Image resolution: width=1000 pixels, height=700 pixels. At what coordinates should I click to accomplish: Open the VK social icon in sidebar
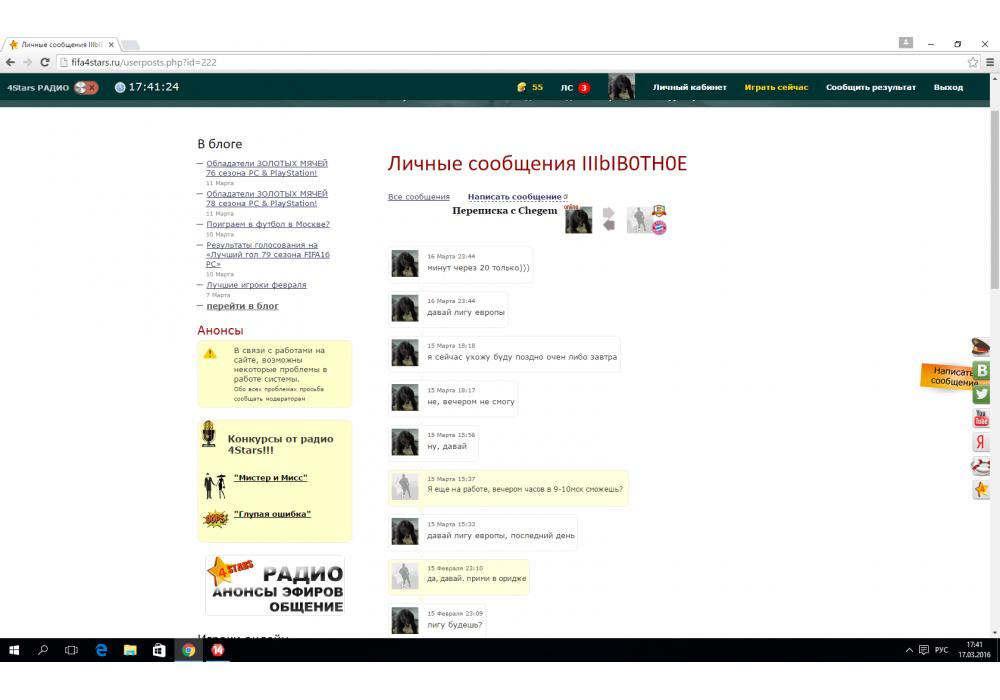coord(982,370)
